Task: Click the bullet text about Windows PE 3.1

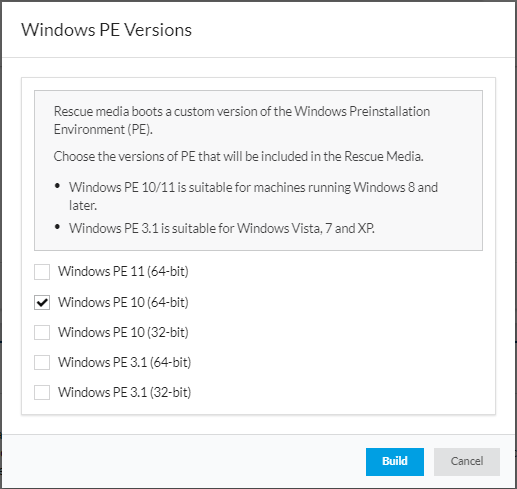Action: [x=222, y=228]
